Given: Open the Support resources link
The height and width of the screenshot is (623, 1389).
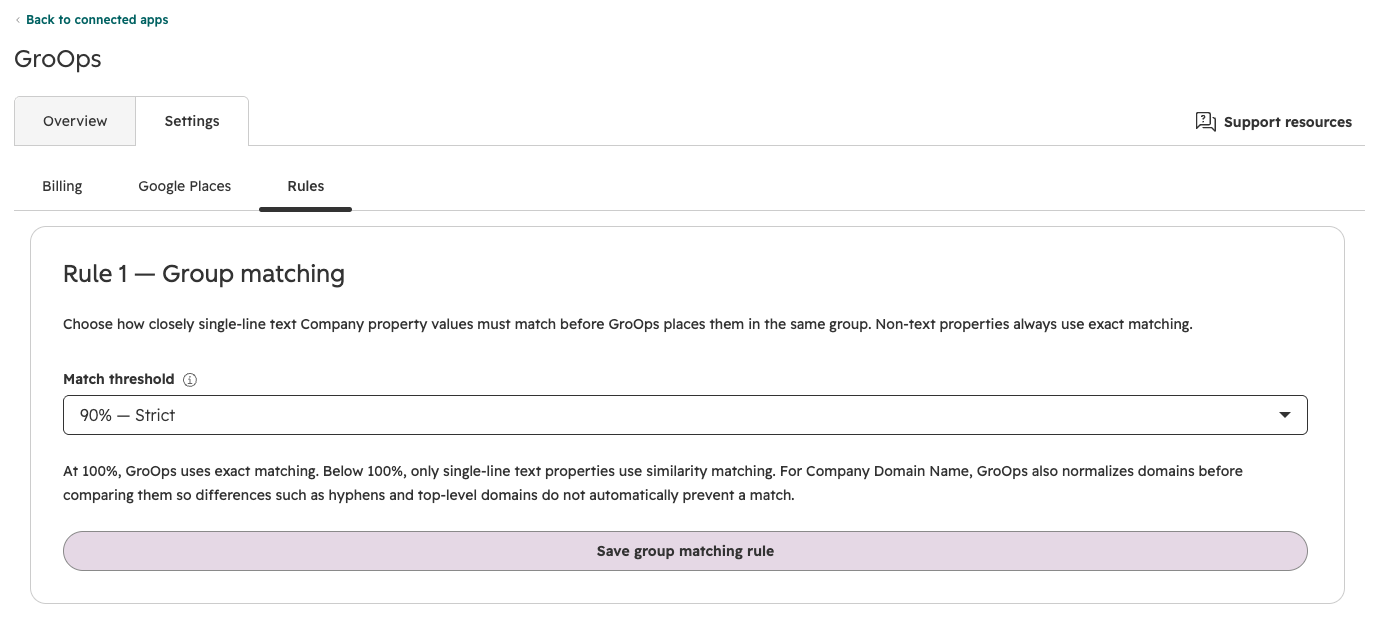Looking at the screenshot, I should tap(1287, 122).
